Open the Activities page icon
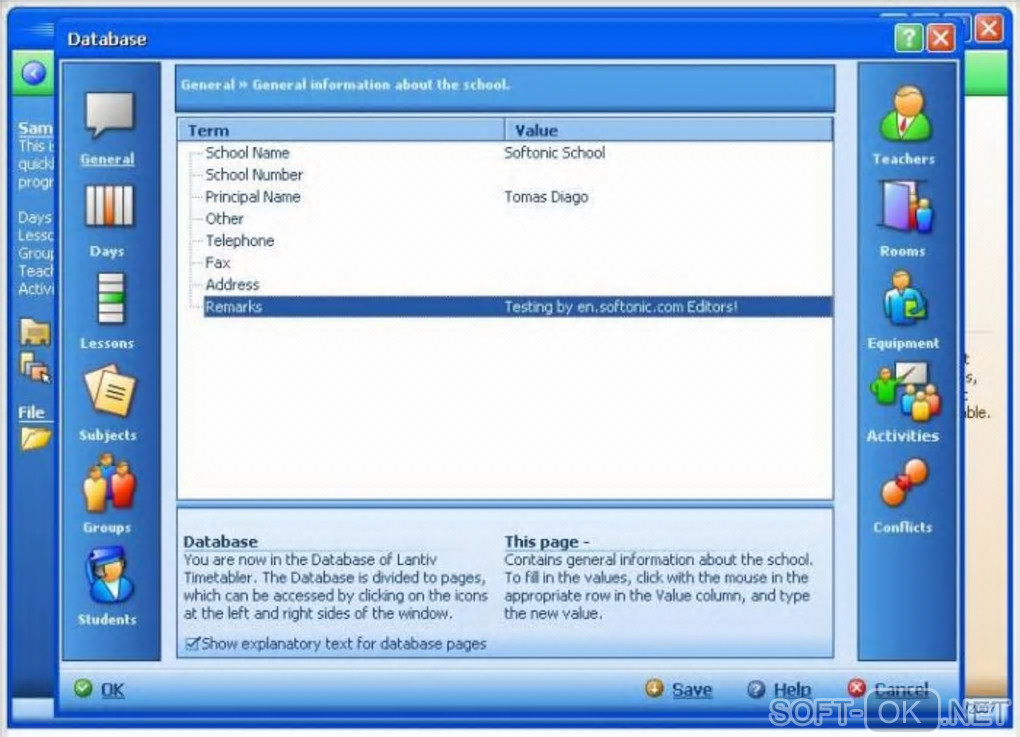Screen dimensions: 1020x737 [905, 391]
